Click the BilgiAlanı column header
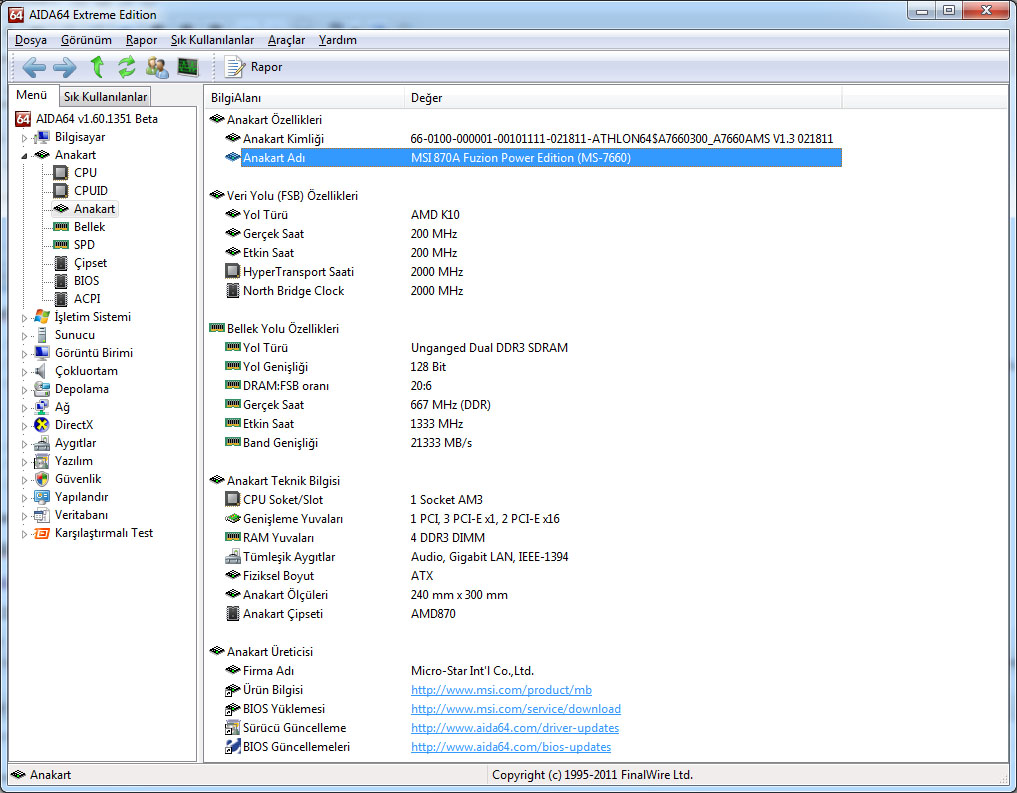 [304, 98]
